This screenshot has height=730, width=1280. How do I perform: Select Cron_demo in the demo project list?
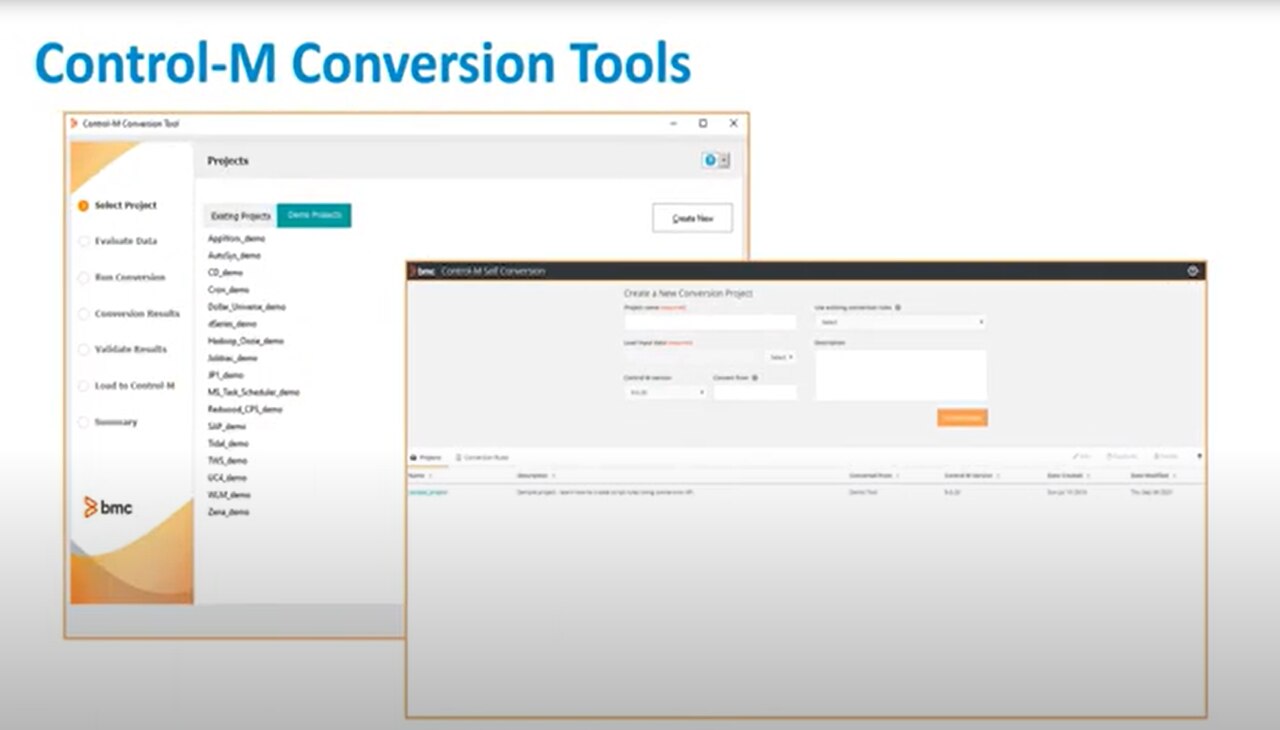tap(228, 289)
